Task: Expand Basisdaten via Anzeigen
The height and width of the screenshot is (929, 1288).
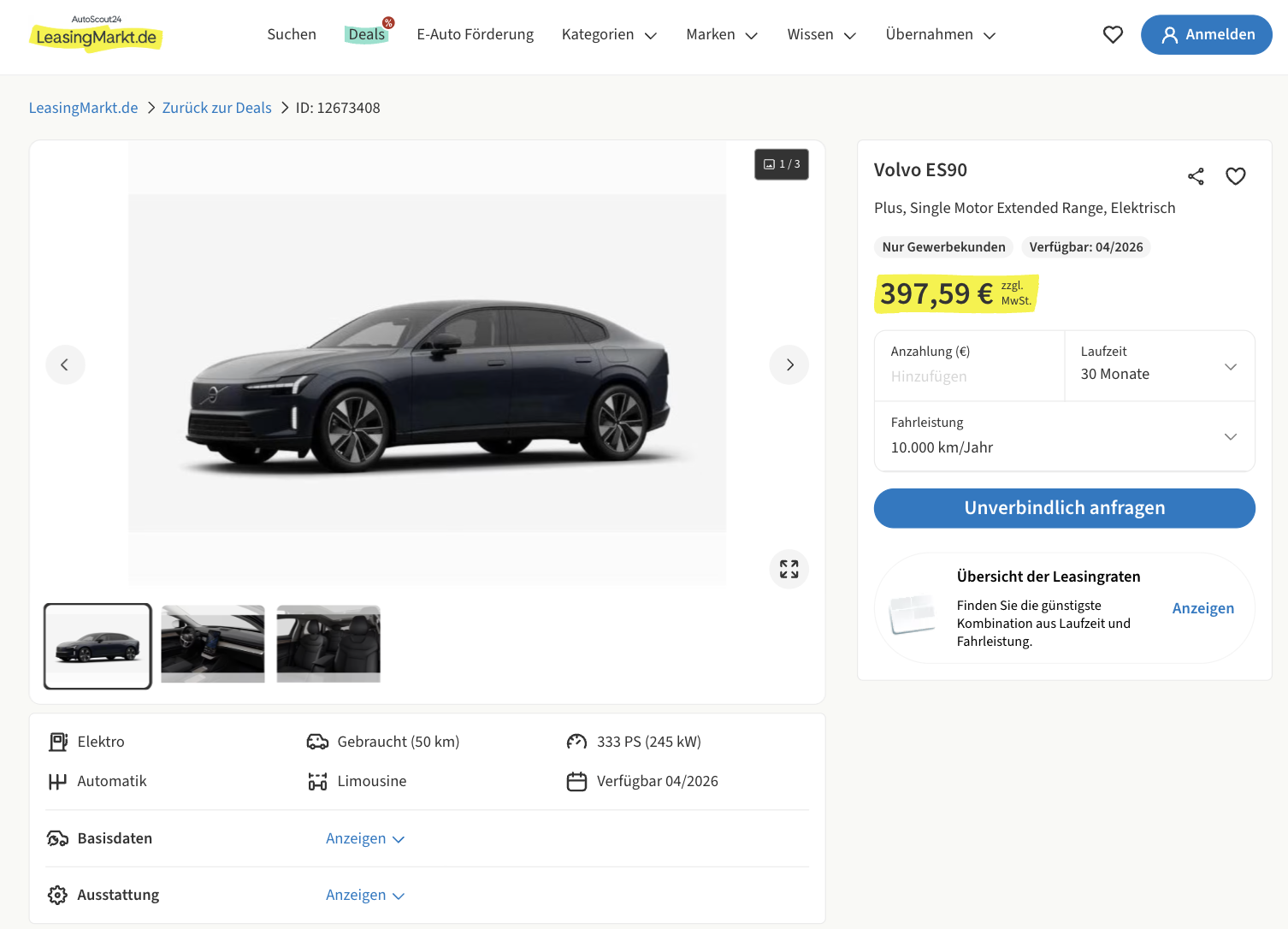Action: tap(365, 839)
